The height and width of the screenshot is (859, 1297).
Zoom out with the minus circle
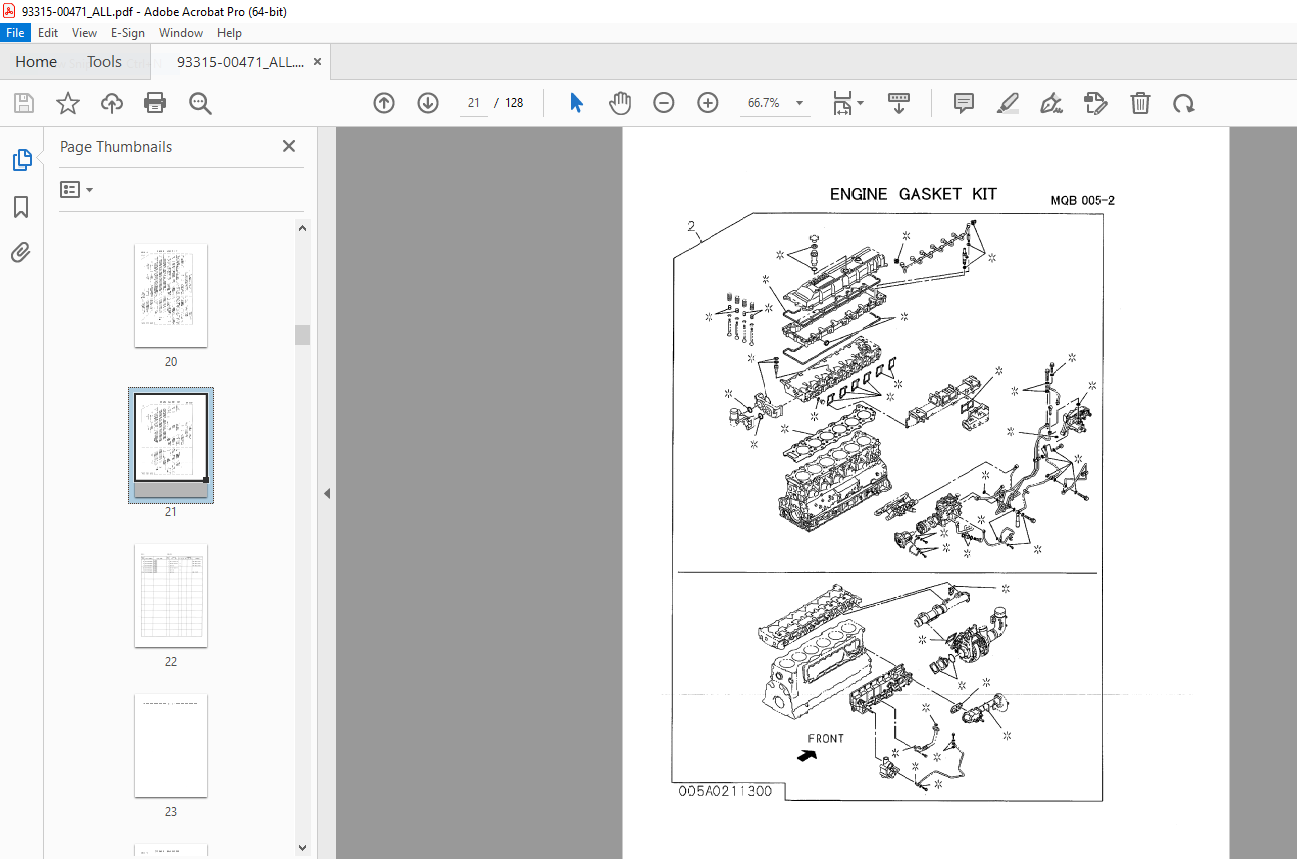pyautogui.click(x=664, y=103)
